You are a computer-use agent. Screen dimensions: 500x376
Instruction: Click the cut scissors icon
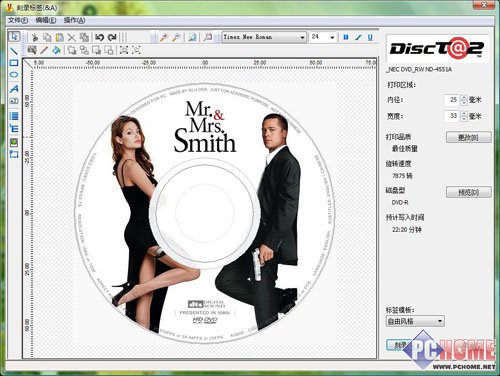pos(35,37)
